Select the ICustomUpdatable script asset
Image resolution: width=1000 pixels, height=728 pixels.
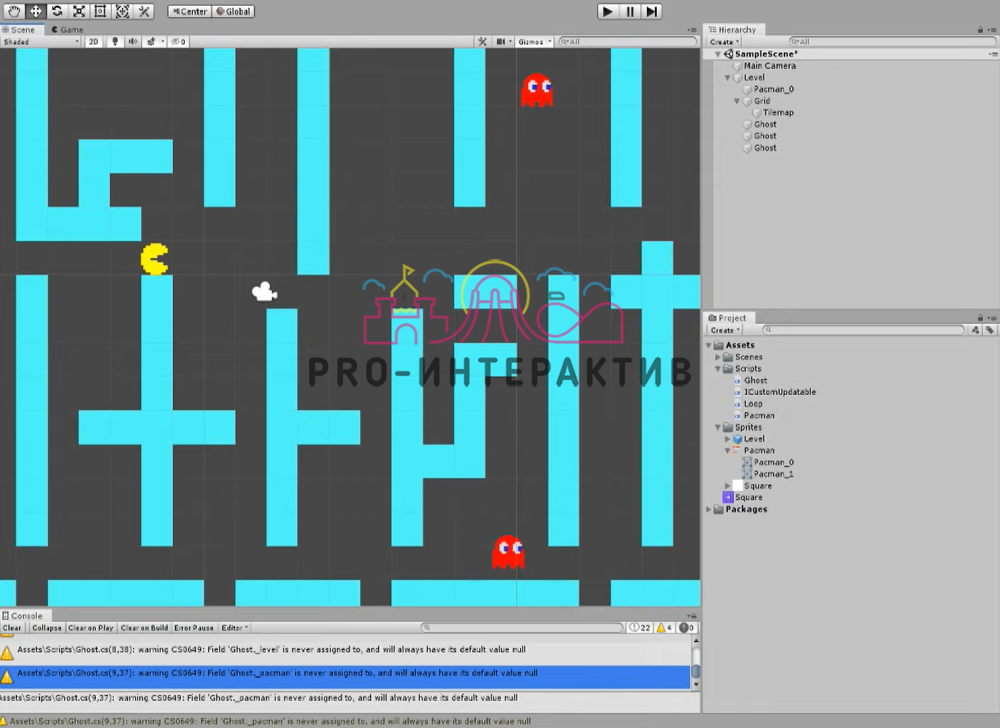[779, 392]
